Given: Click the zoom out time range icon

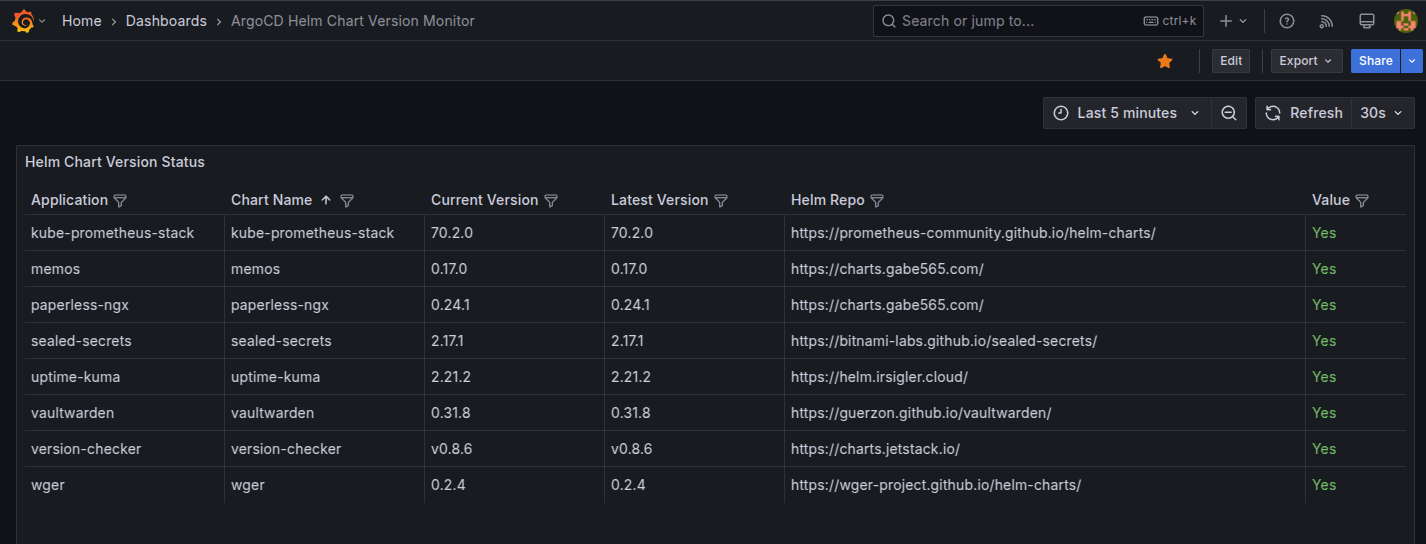Looking at the screenshot, I should (1229, 113).
